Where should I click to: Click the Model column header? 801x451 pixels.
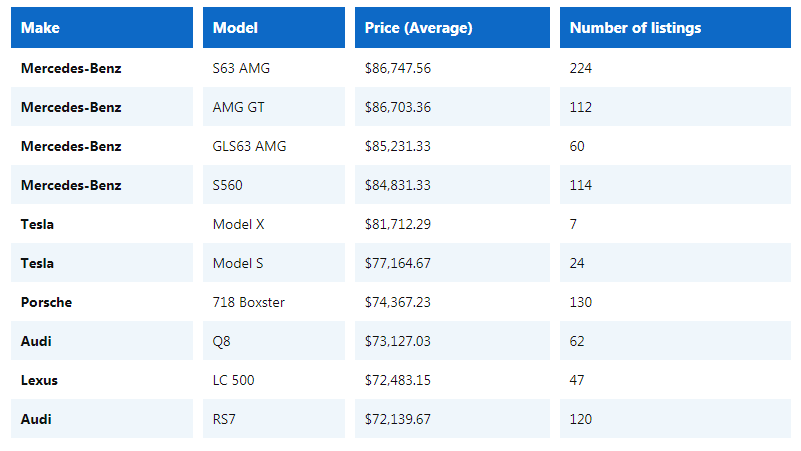coord(274,28)
